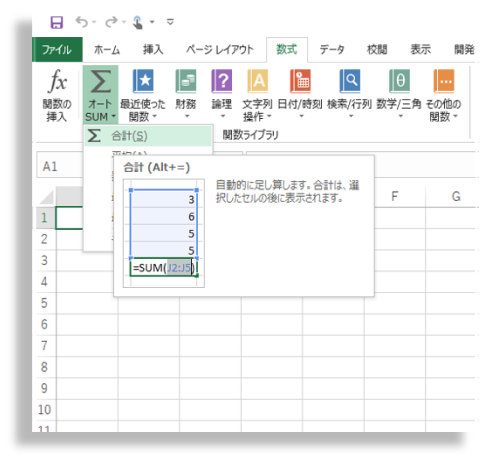Save the workbook with the floppy icon
This screenshot has height=461, width=493.
56,23
